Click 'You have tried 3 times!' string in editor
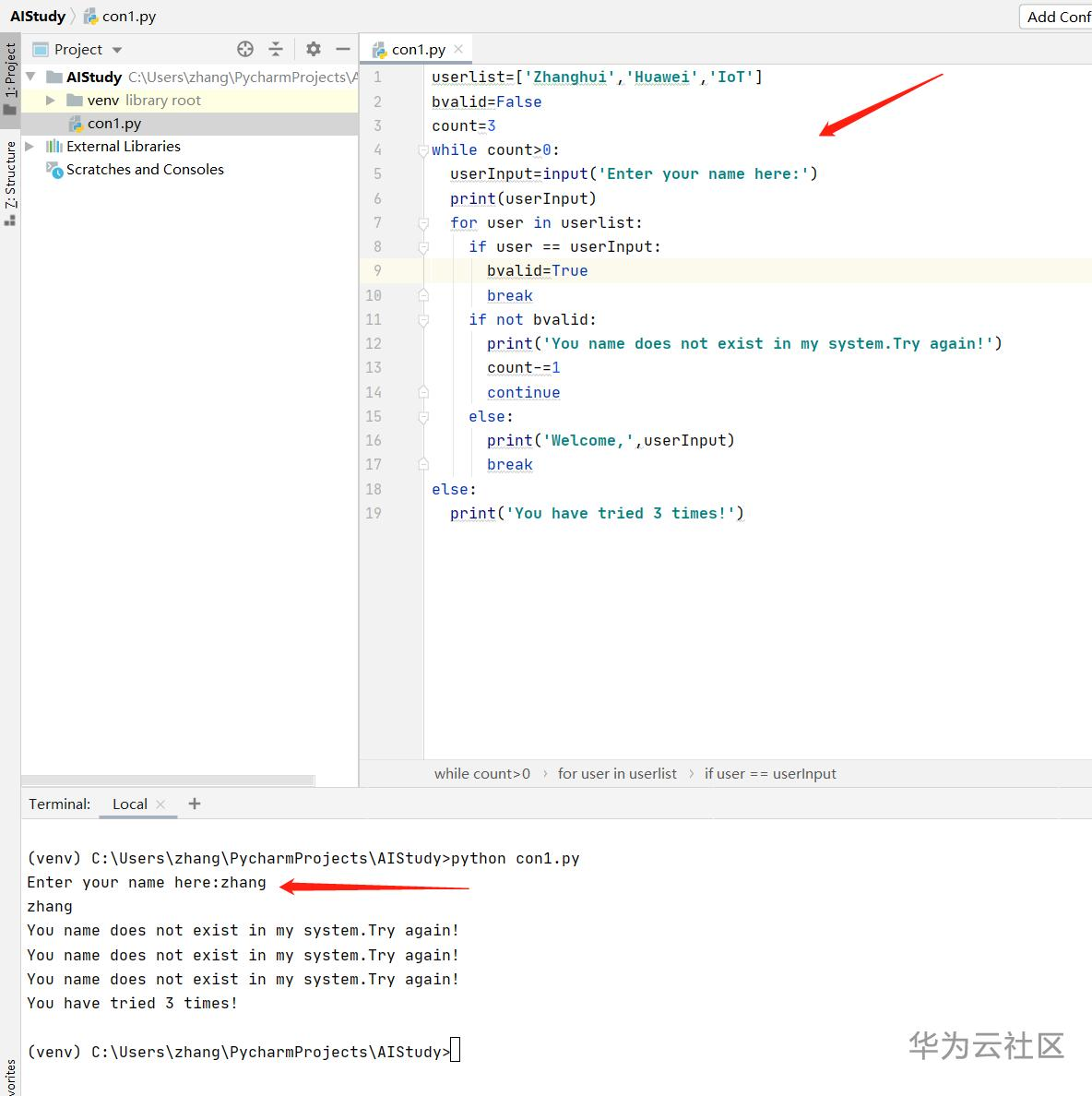The height and width of the screenshot is (1096, 1092). [x=621, y=513]
